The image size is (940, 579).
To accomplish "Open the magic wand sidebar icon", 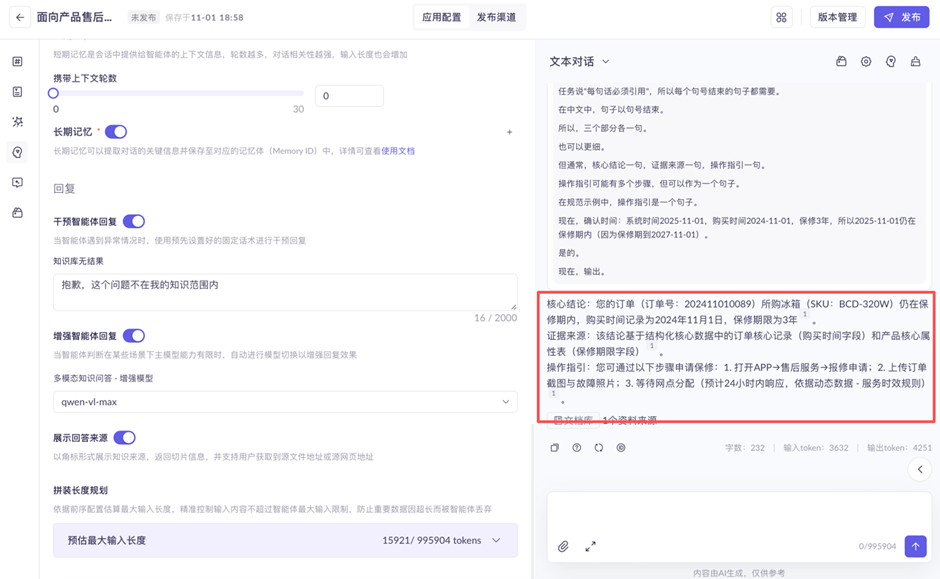I will [x=17, y=122].
